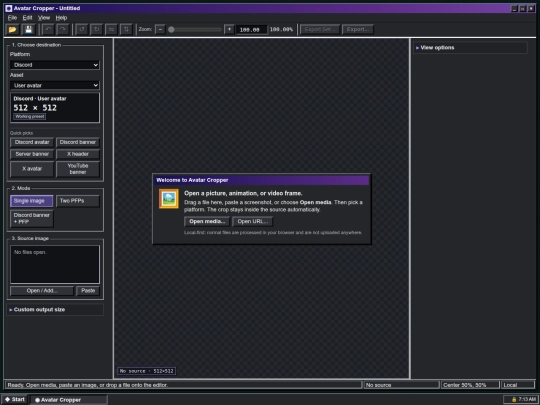Click the zoom value input field
Viewport: 540px width, 405px height.
coord(251,30)
